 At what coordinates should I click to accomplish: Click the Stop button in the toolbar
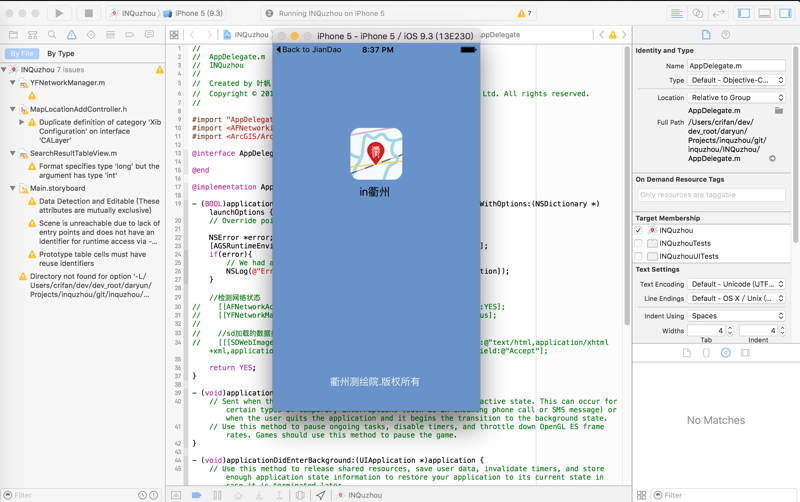(x=88, y=14)
